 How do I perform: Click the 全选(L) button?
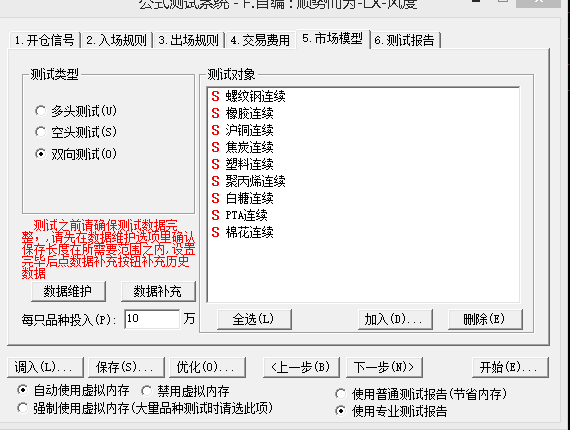click(x=254, y=320)
